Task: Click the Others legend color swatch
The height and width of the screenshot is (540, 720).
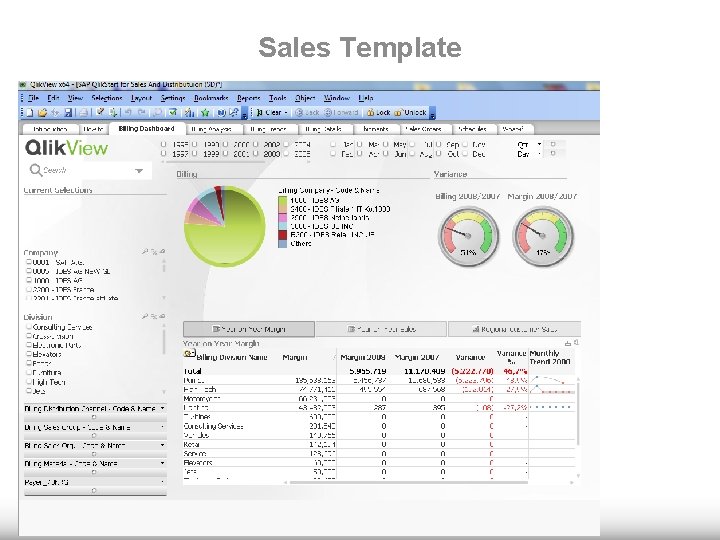Action: [282, 244]
